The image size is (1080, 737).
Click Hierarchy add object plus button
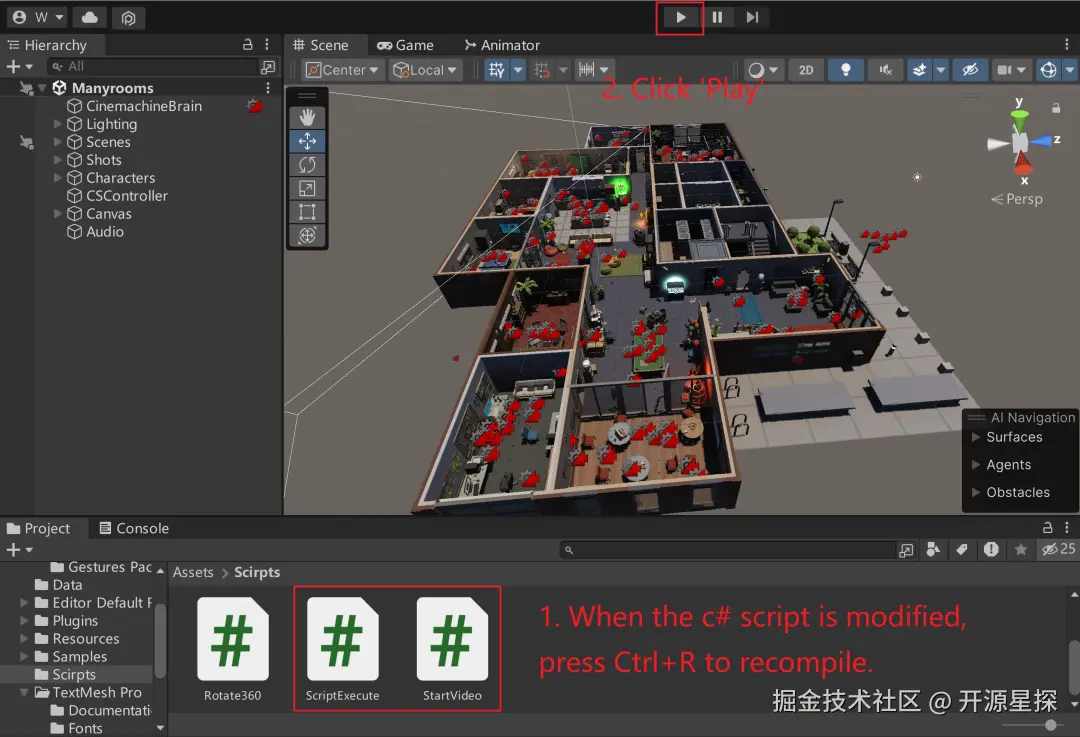[19, 67]
